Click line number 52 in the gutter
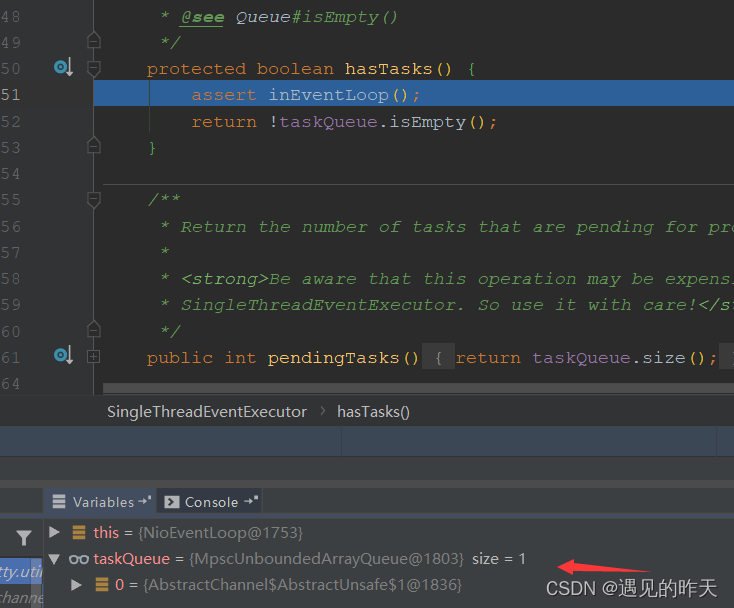Screen dimensions: 734x608 click(x=10, y=122)
